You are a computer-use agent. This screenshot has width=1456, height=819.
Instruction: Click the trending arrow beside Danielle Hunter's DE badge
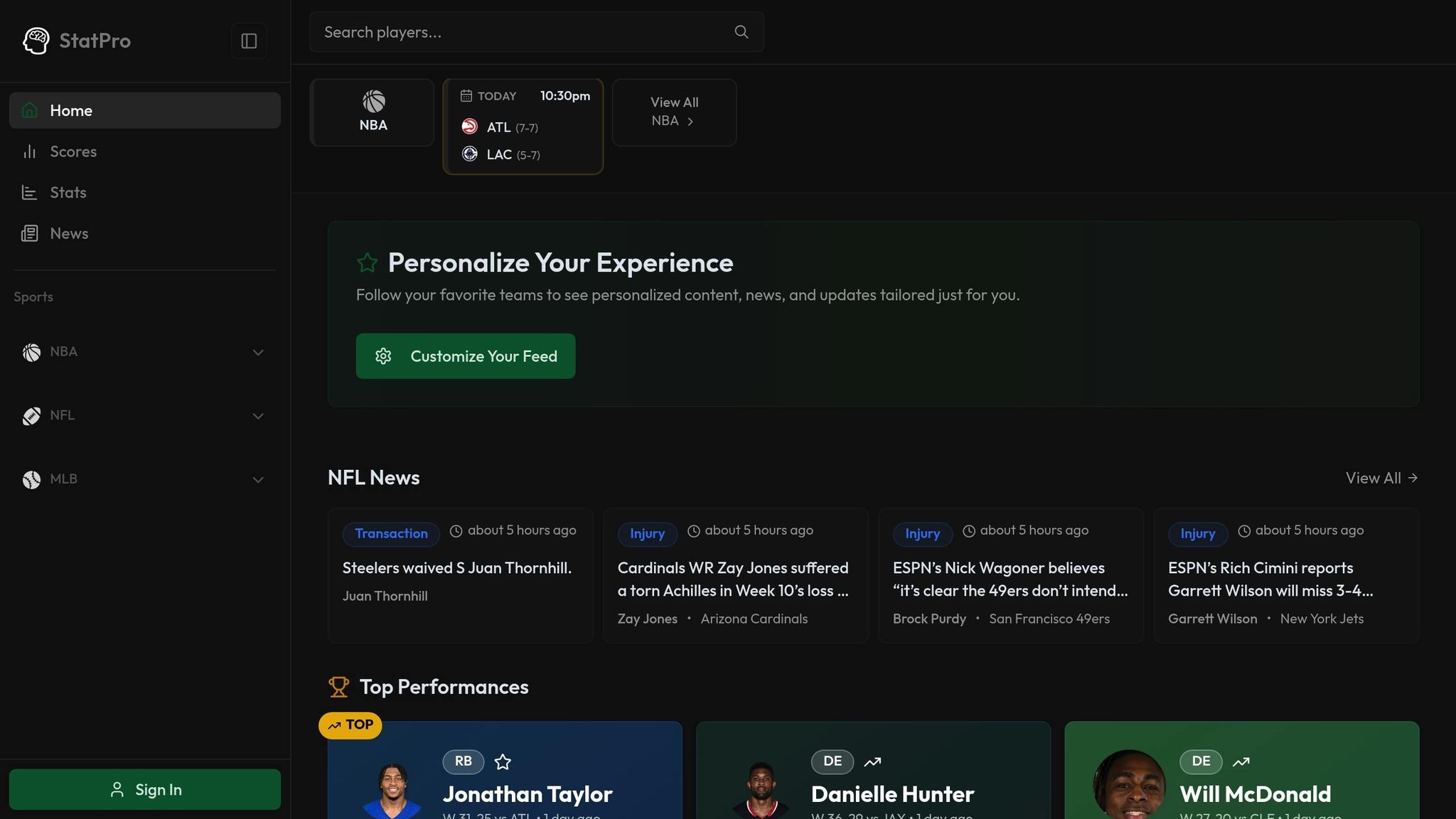point(872,761)
